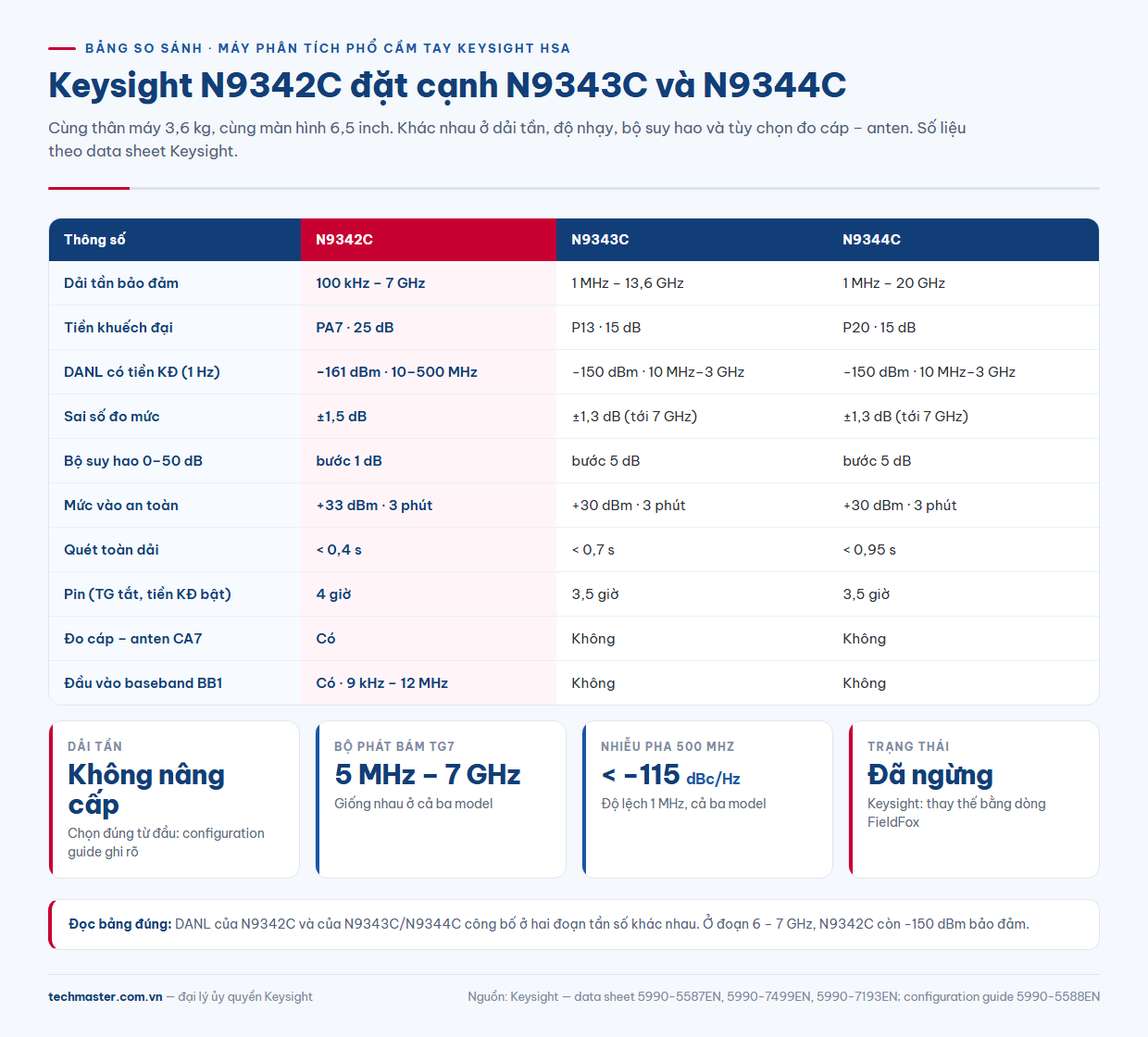Select the '−161 dBm · 10–500 MHz' cell
Screen dimensions: 1148x1037
[x=429, y=372]
